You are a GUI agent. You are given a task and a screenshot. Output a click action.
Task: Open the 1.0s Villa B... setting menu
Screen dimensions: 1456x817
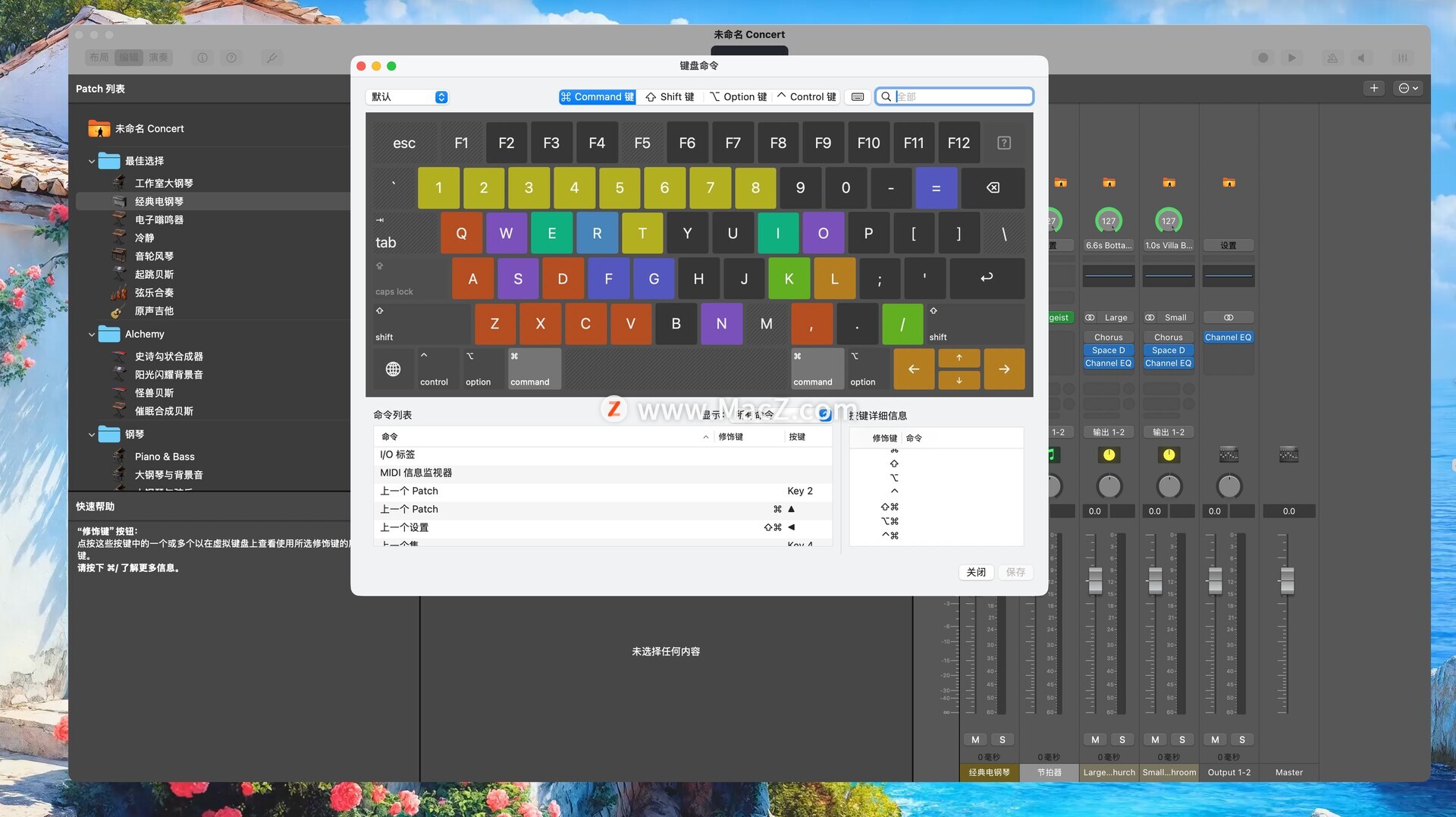[1169, 246]
